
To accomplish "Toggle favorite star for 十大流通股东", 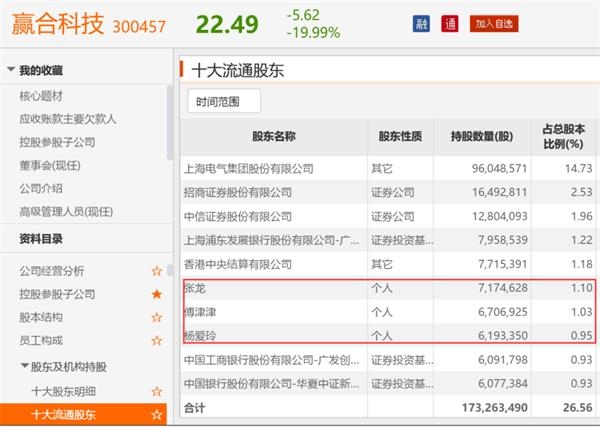I will (157, 414).
